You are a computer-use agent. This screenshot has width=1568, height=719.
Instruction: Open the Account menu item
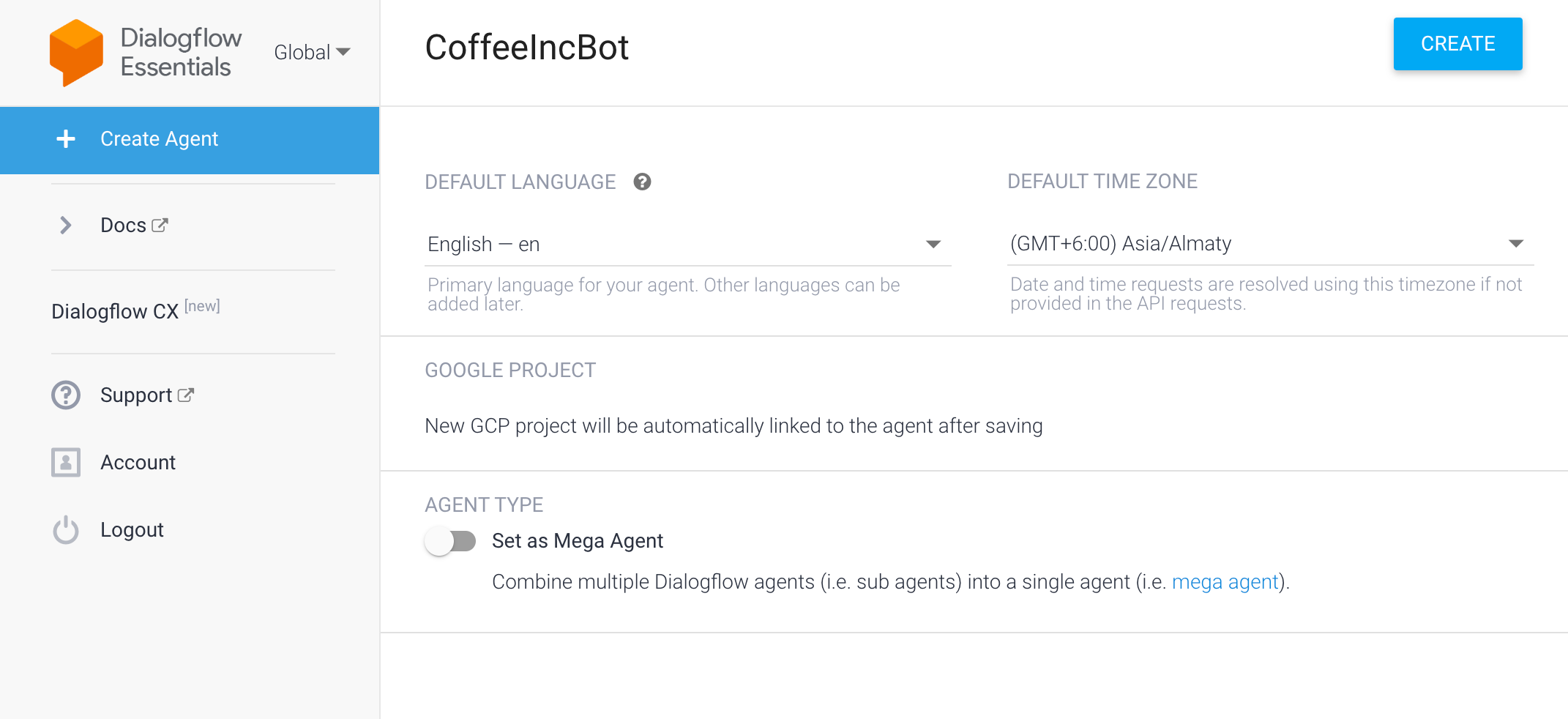pos(138,463)
